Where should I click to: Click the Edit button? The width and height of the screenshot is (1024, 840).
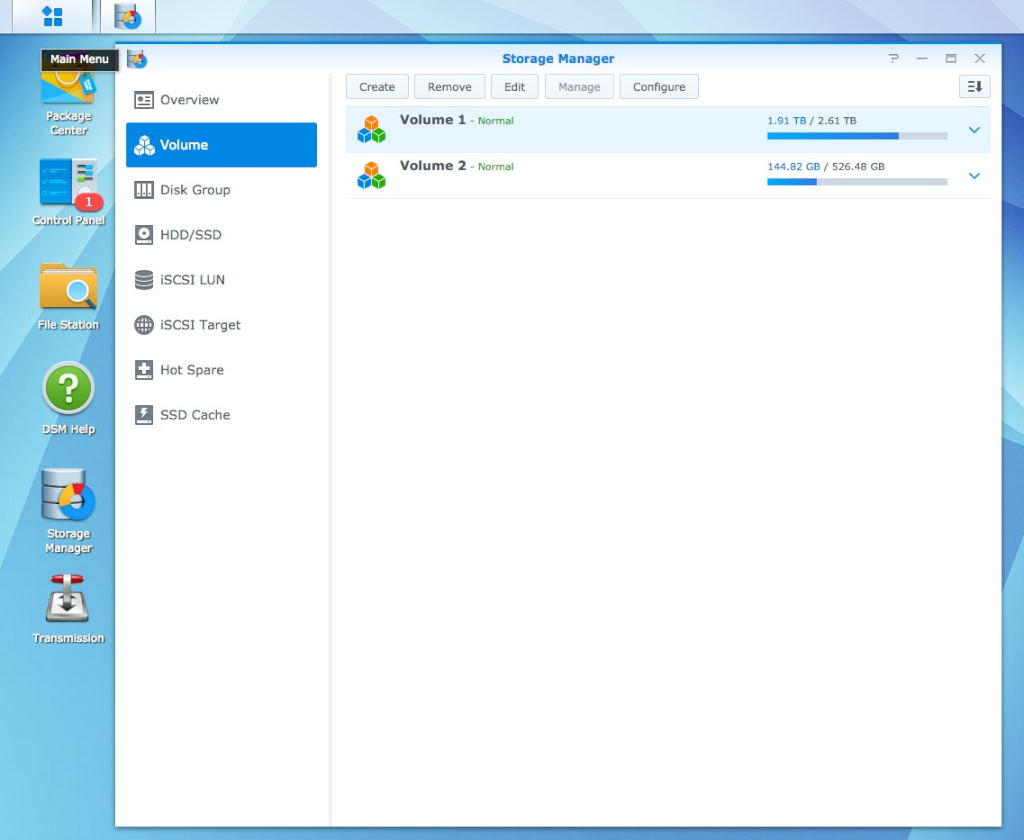(515, 87)
